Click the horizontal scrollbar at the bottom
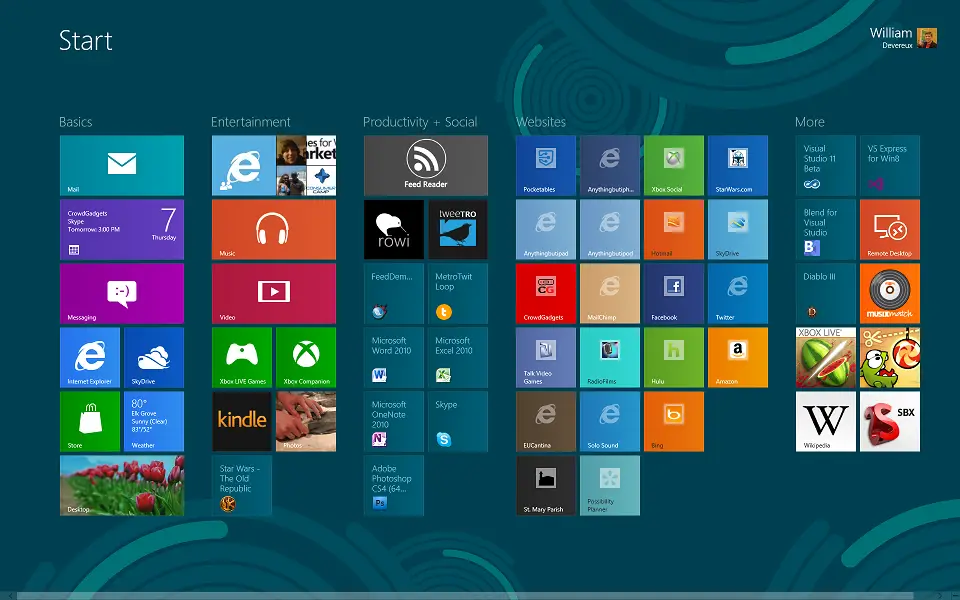The image size is (960, 600). pos(465,596)
